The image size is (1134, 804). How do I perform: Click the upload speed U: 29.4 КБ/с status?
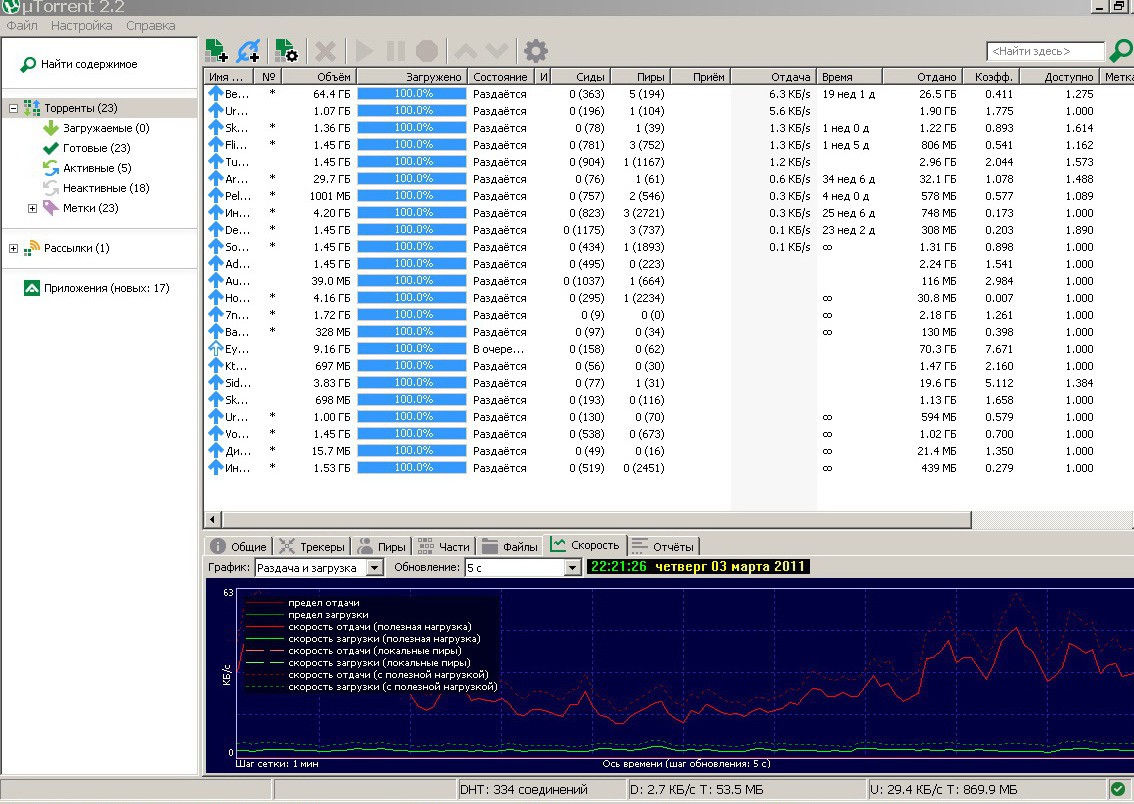(x=943, y=790)
